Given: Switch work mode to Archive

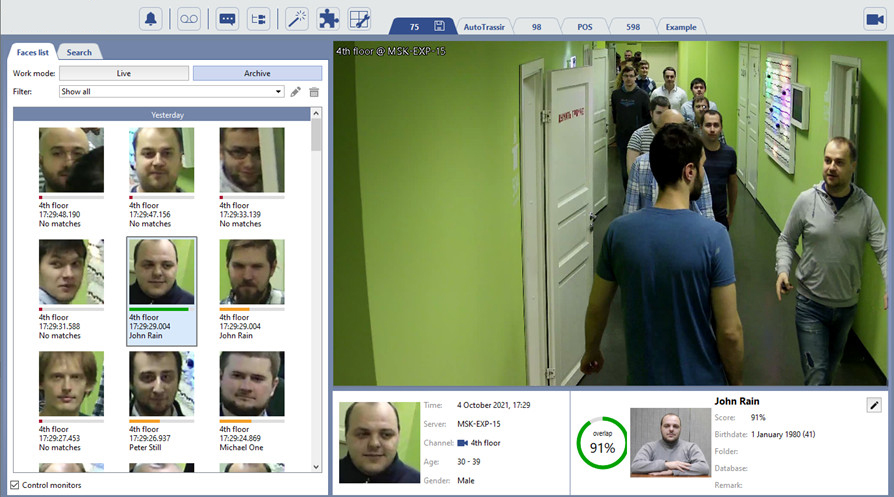Looking at the screenshot, I should click(x=257, y=73).
